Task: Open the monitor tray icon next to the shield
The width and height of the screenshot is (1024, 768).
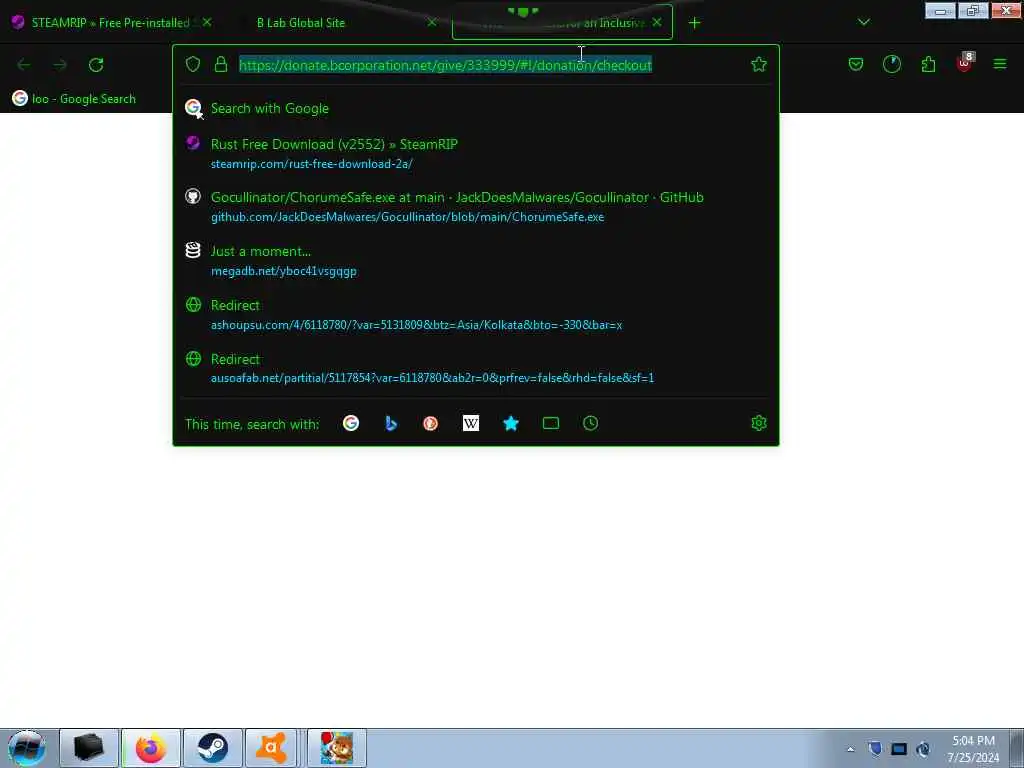Action: pos(899,749)
